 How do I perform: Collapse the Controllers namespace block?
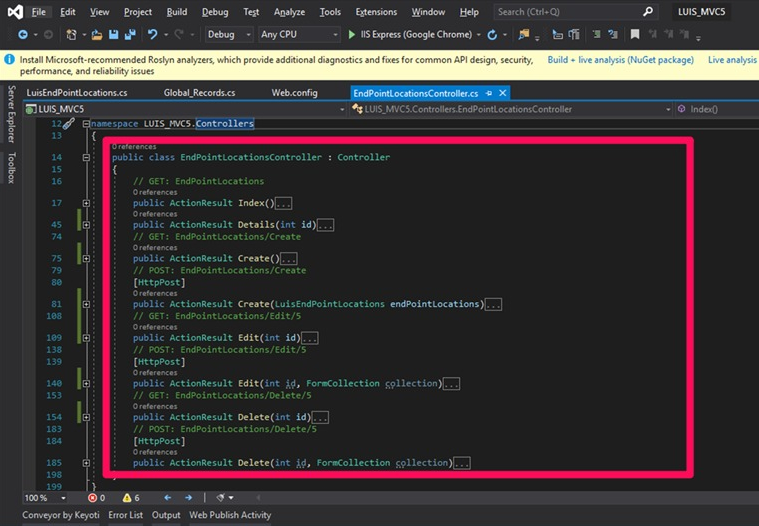[86, 124]
